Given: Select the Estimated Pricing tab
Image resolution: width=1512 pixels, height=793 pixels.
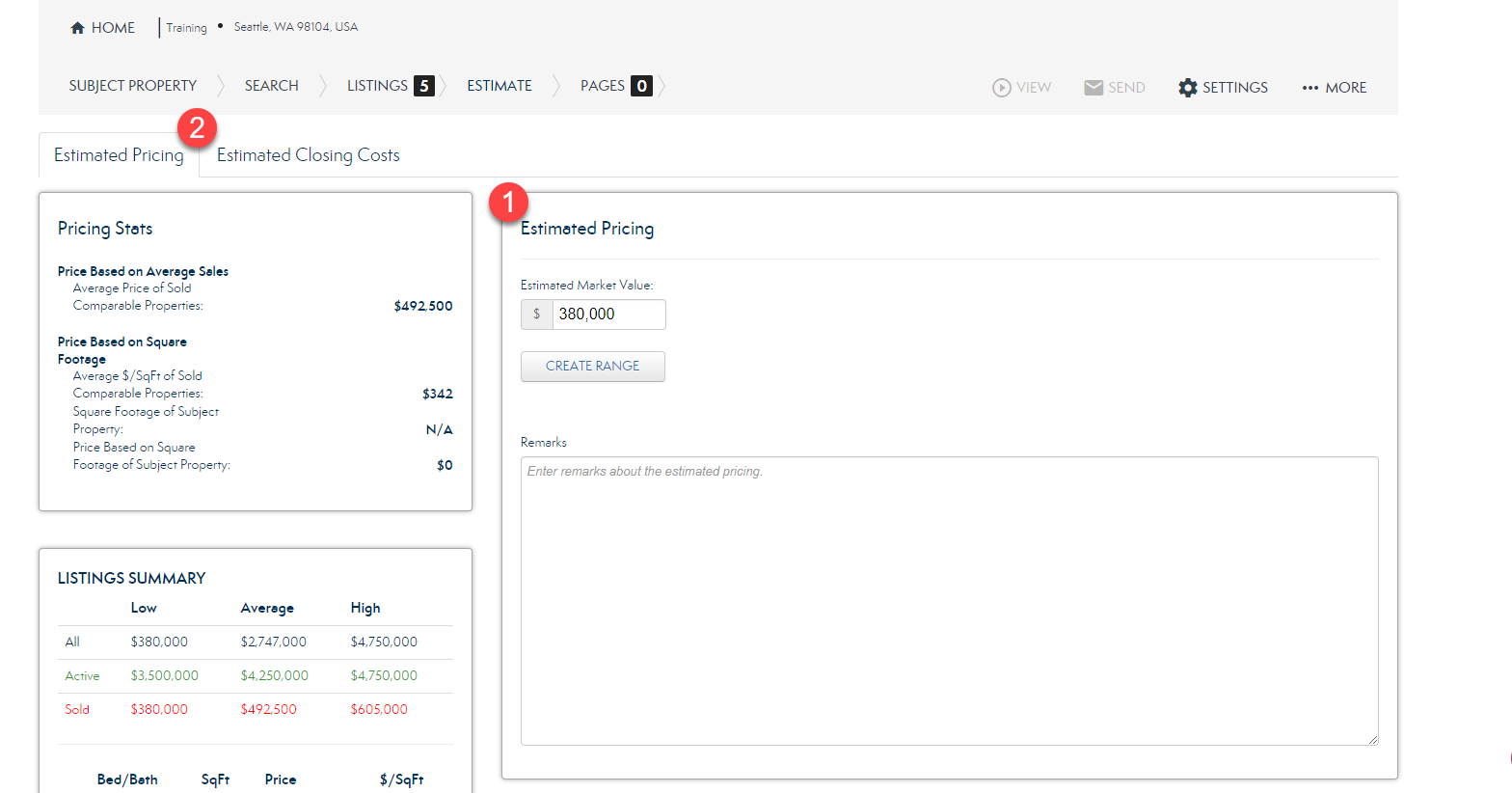Looking at the screenshot, I should click(x=118, y=155).
